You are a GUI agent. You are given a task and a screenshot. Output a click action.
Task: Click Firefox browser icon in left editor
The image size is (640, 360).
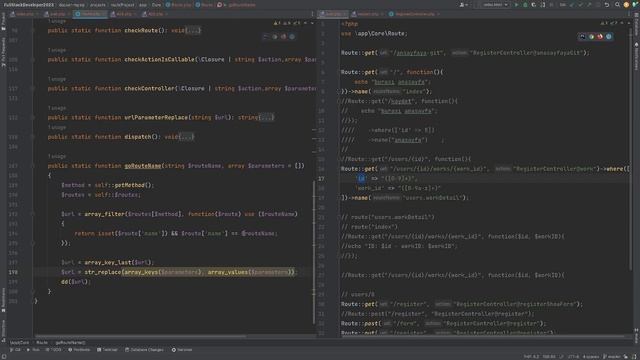[283, 37]
